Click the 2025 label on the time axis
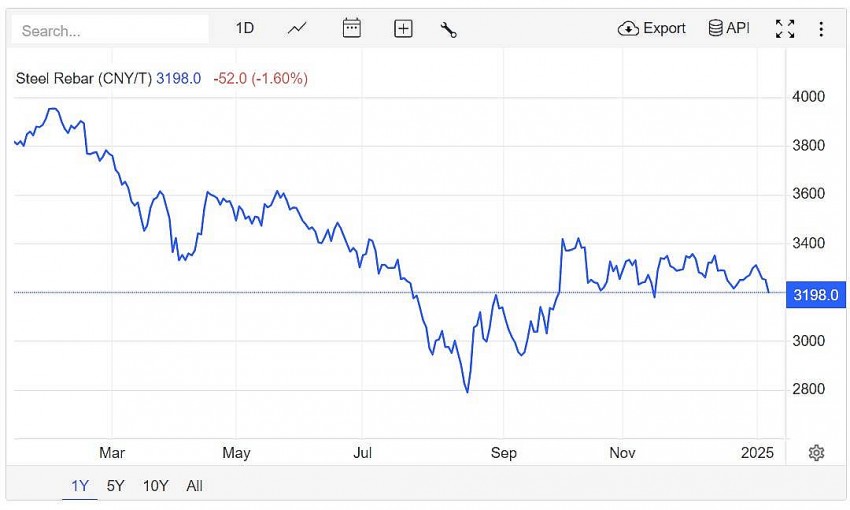 tap(758, 453)
